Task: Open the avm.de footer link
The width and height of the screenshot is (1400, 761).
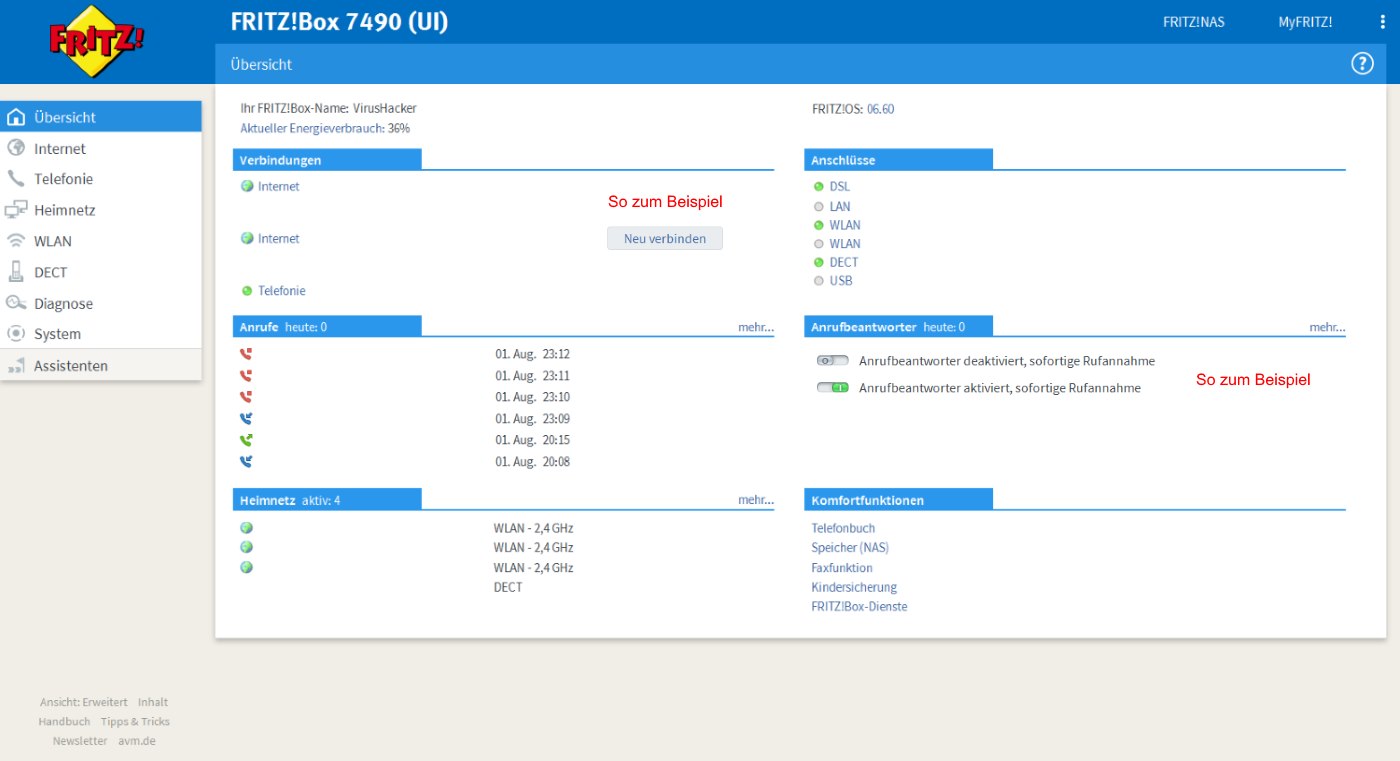Action: point(137,742)
